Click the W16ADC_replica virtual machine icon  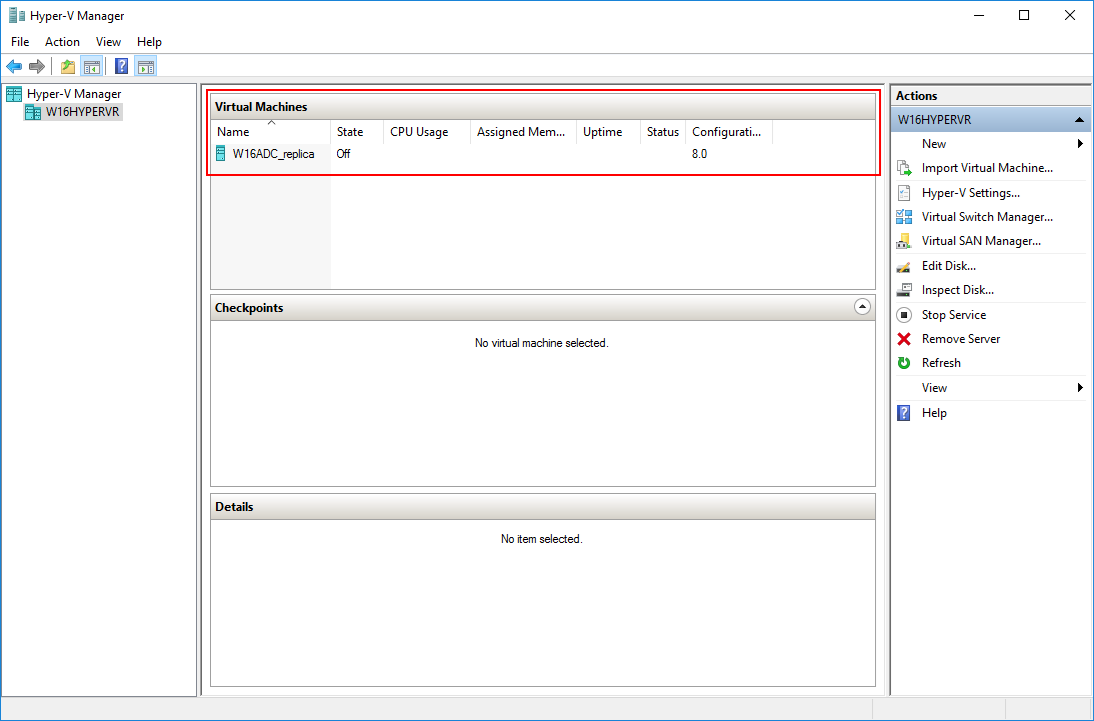[220, 154]
